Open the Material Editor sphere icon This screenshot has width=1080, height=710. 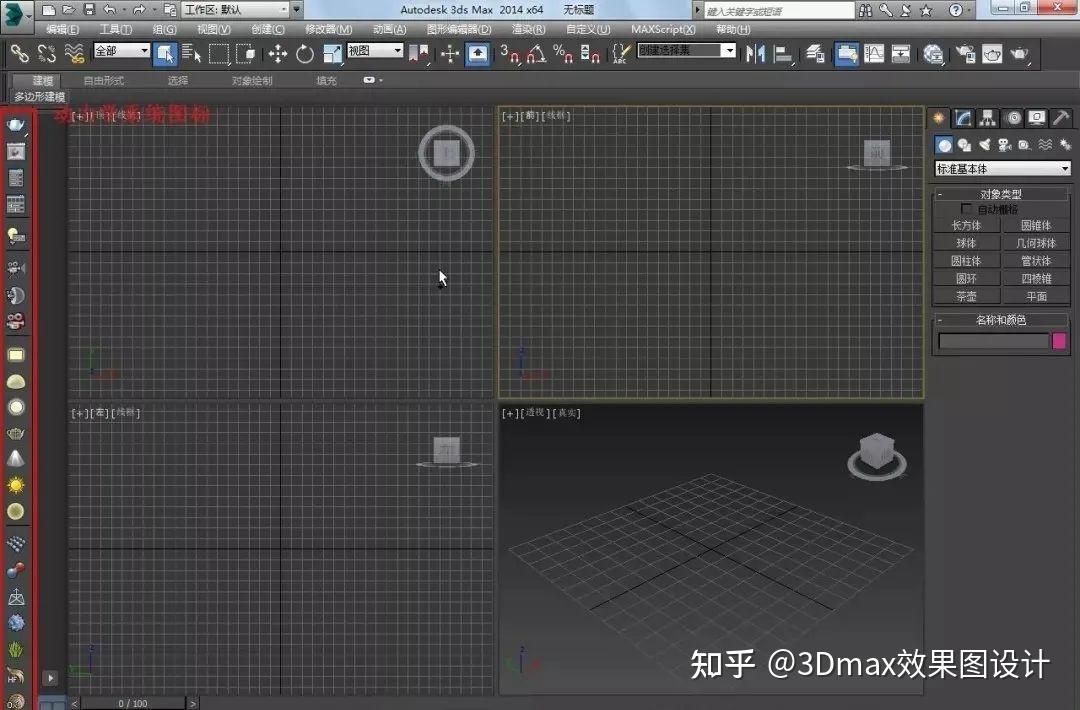point(933,53)
